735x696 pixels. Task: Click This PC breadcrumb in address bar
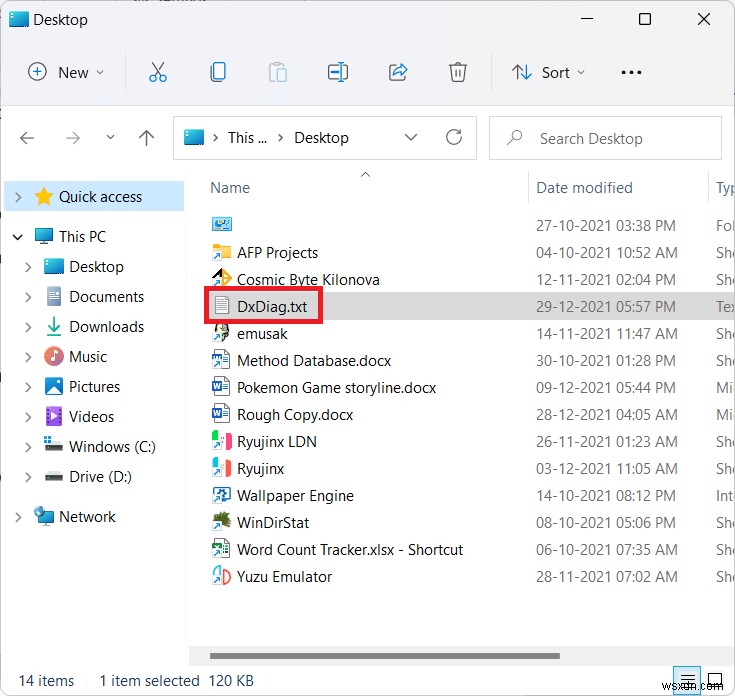247,138
